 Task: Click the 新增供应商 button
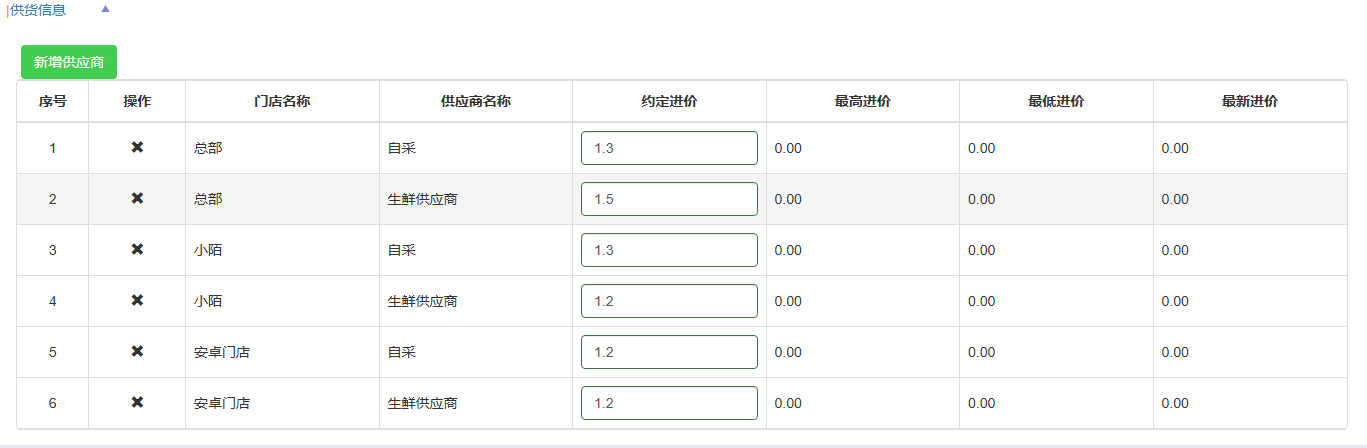[x=69, y=62]
